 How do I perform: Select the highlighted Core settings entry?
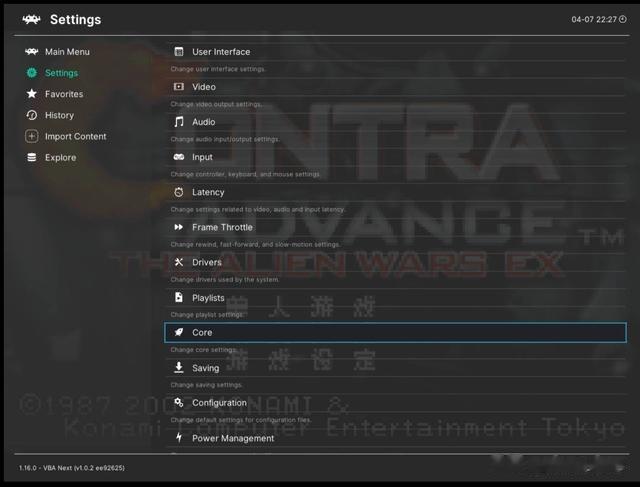click(x=395, y=332)
